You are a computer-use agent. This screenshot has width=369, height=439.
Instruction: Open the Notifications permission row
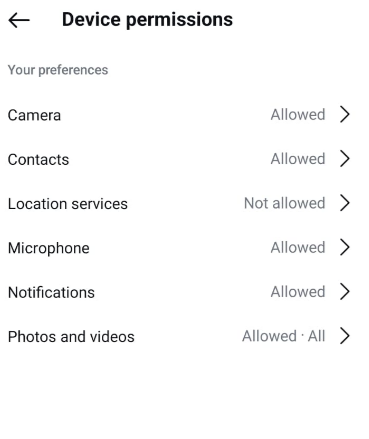(x=184, y=292)
